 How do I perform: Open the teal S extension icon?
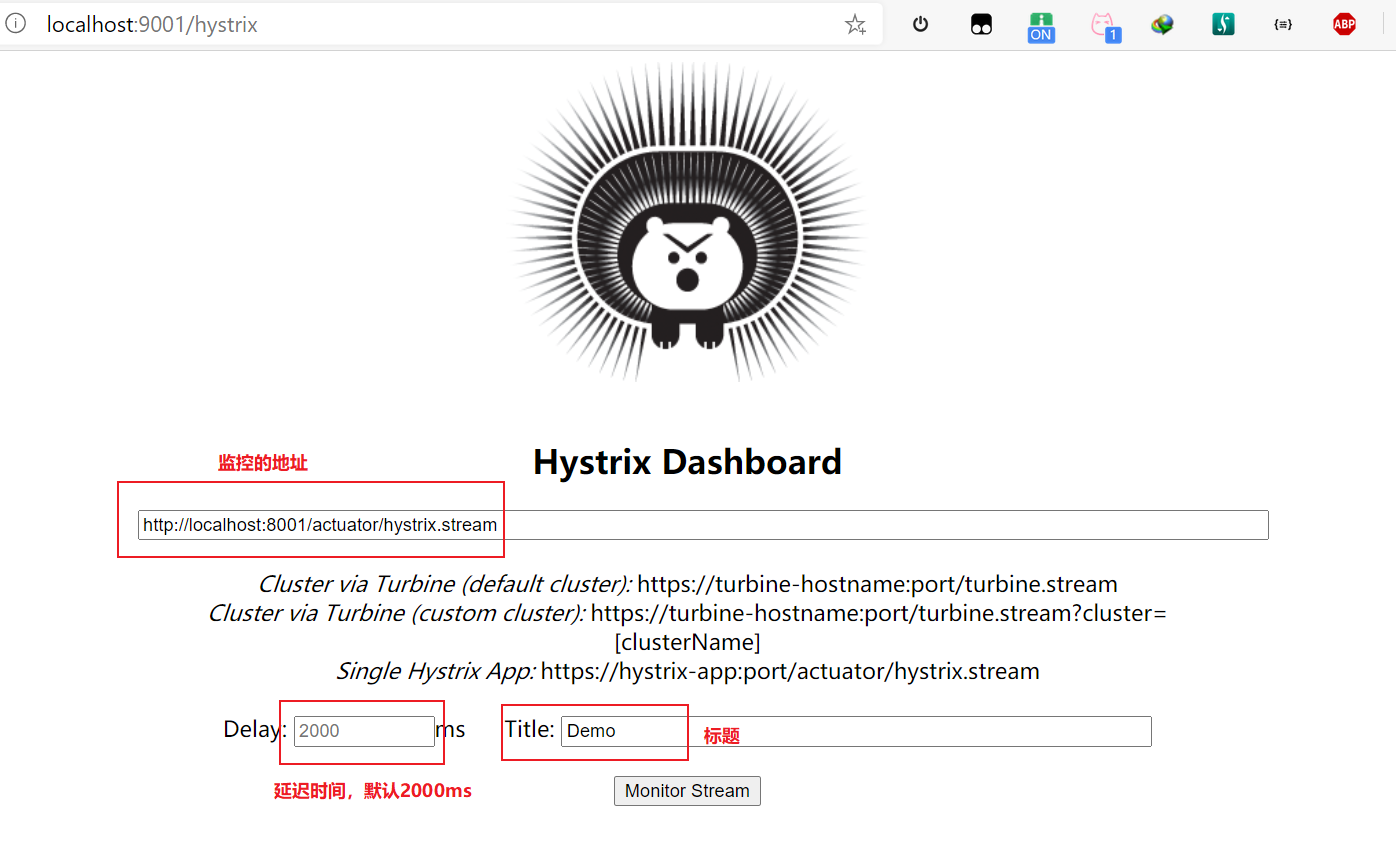point(1223,25)
